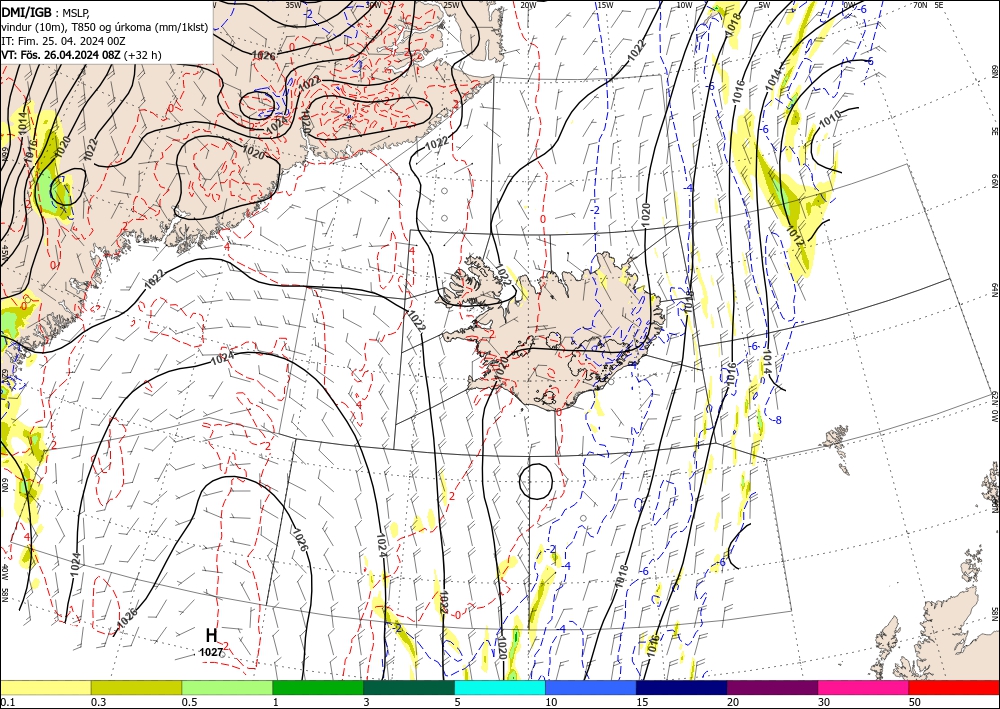Click the closed circular isobar south of Iceland
Image resolution: width=1000 pixels, height=709 pixels.
click(x=536, y=481)
